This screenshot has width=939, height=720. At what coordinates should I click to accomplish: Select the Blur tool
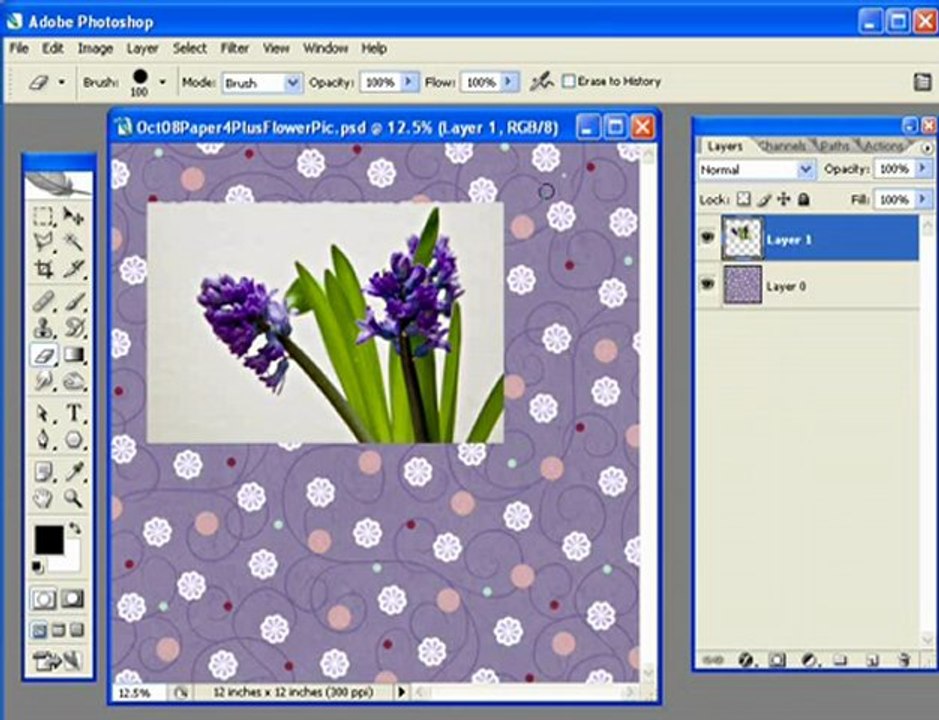tap(43, 381)
